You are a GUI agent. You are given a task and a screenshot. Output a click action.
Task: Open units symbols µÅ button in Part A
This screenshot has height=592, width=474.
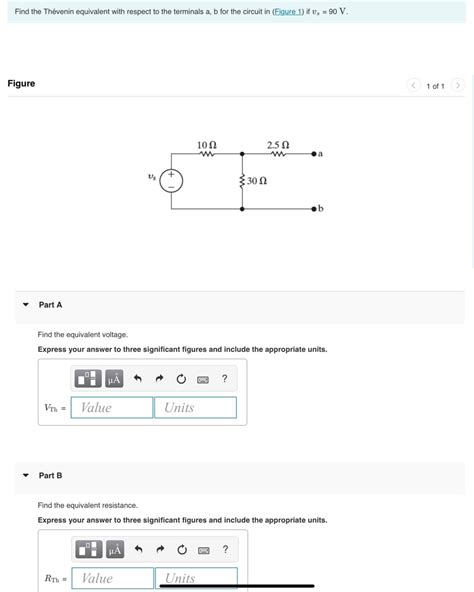tap(114, 378)
